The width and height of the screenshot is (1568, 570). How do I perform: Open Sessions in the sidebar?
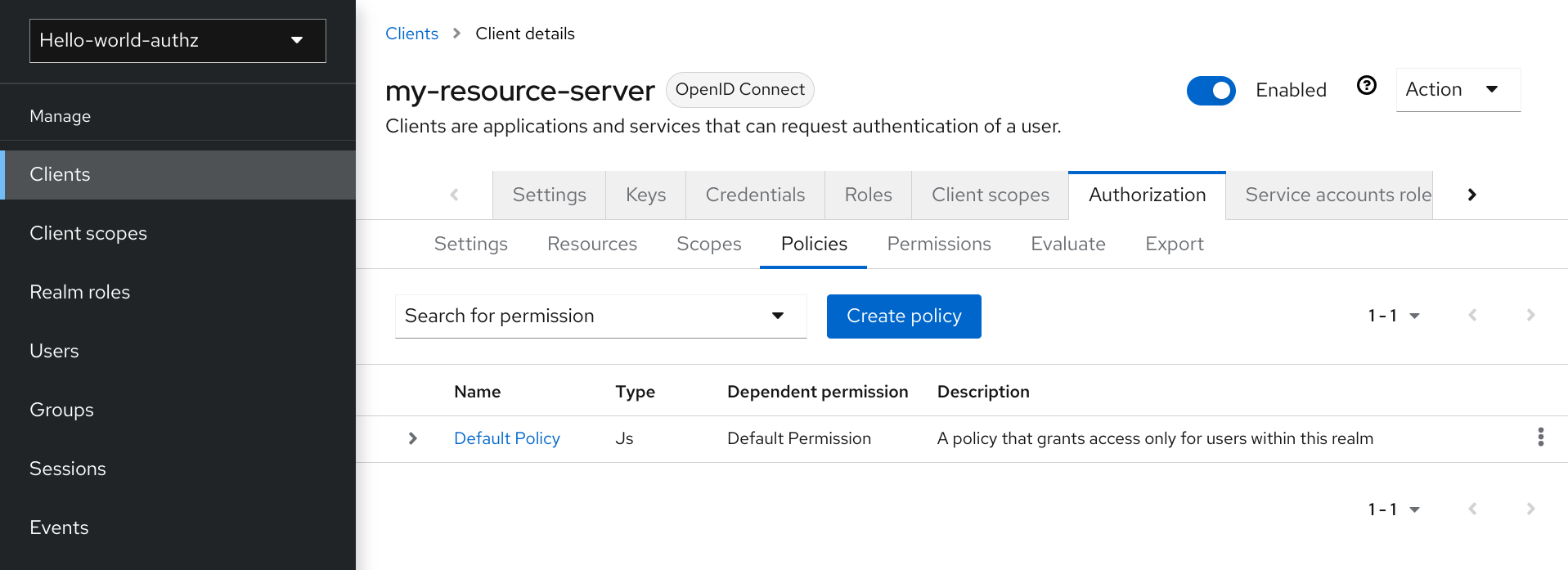point(177,469)
